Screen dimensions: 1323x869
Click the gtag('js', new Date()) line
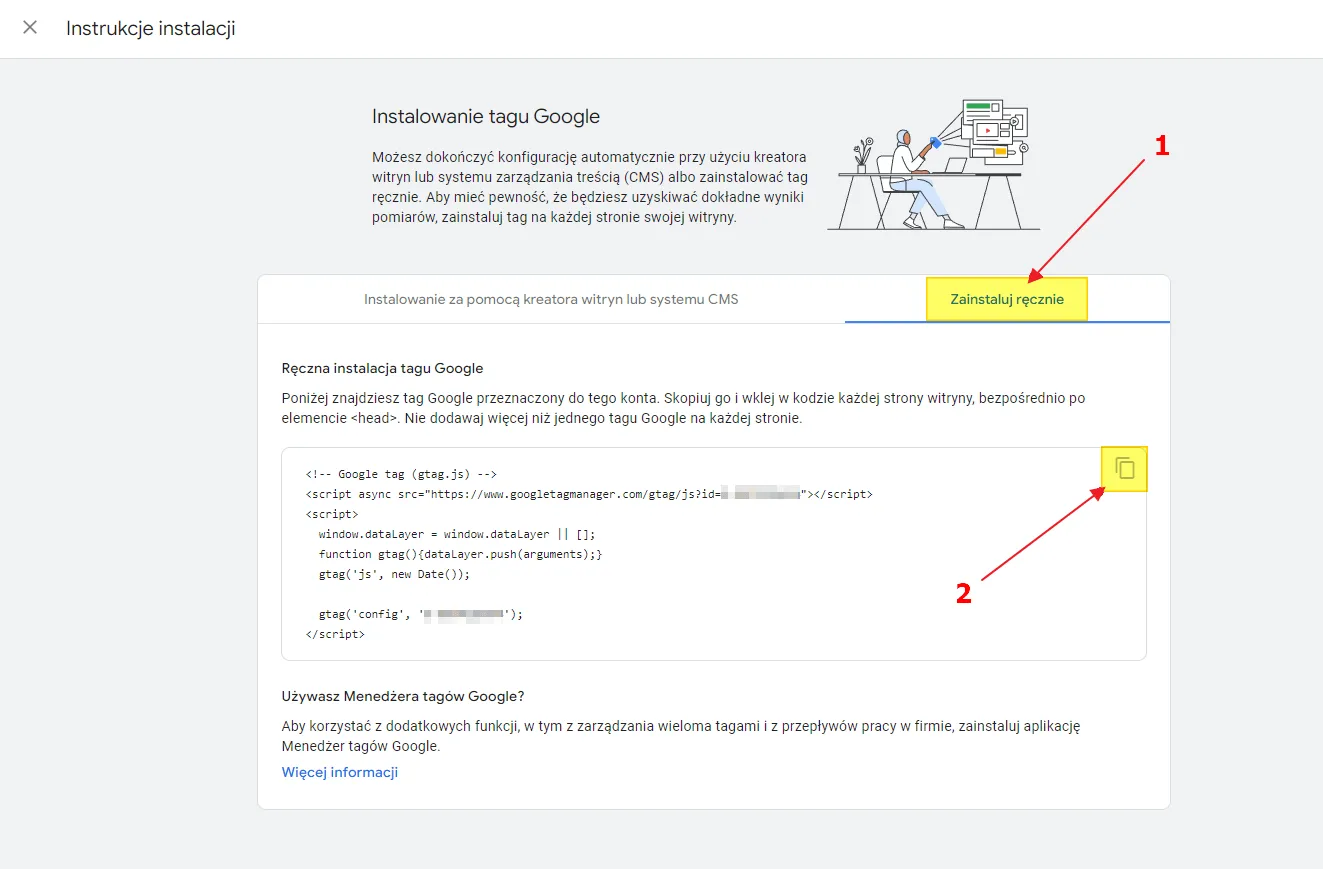point(394,574)
